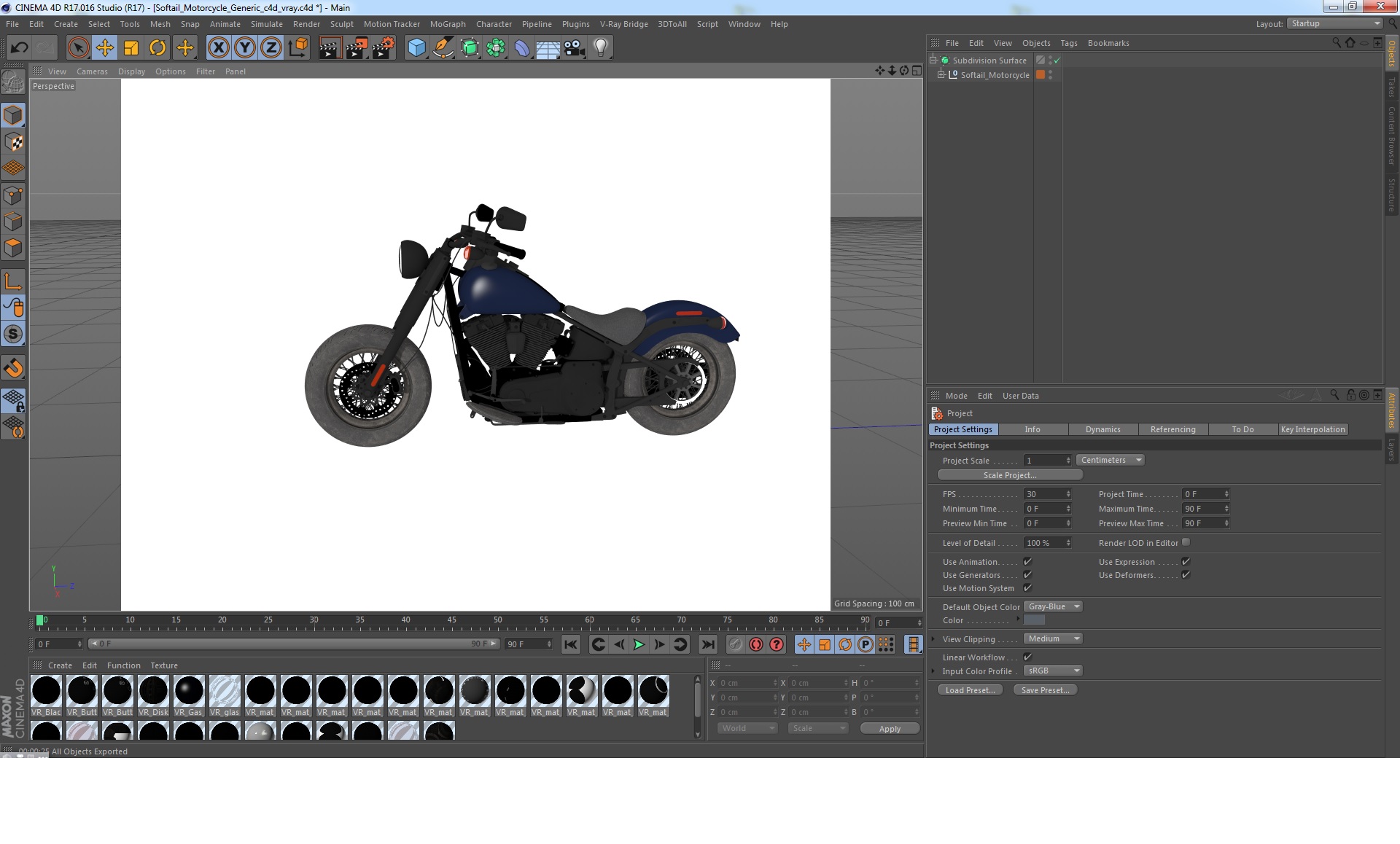Click the Scale Project... button
The width and height of the screenshot is (1400, 844).
tap(1010, 475)
